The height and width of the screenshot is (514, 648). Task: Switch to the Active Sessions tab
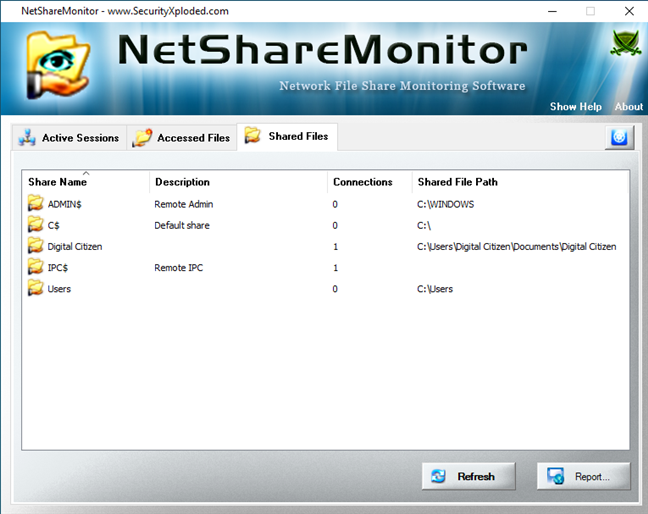[x=69, y=138]
